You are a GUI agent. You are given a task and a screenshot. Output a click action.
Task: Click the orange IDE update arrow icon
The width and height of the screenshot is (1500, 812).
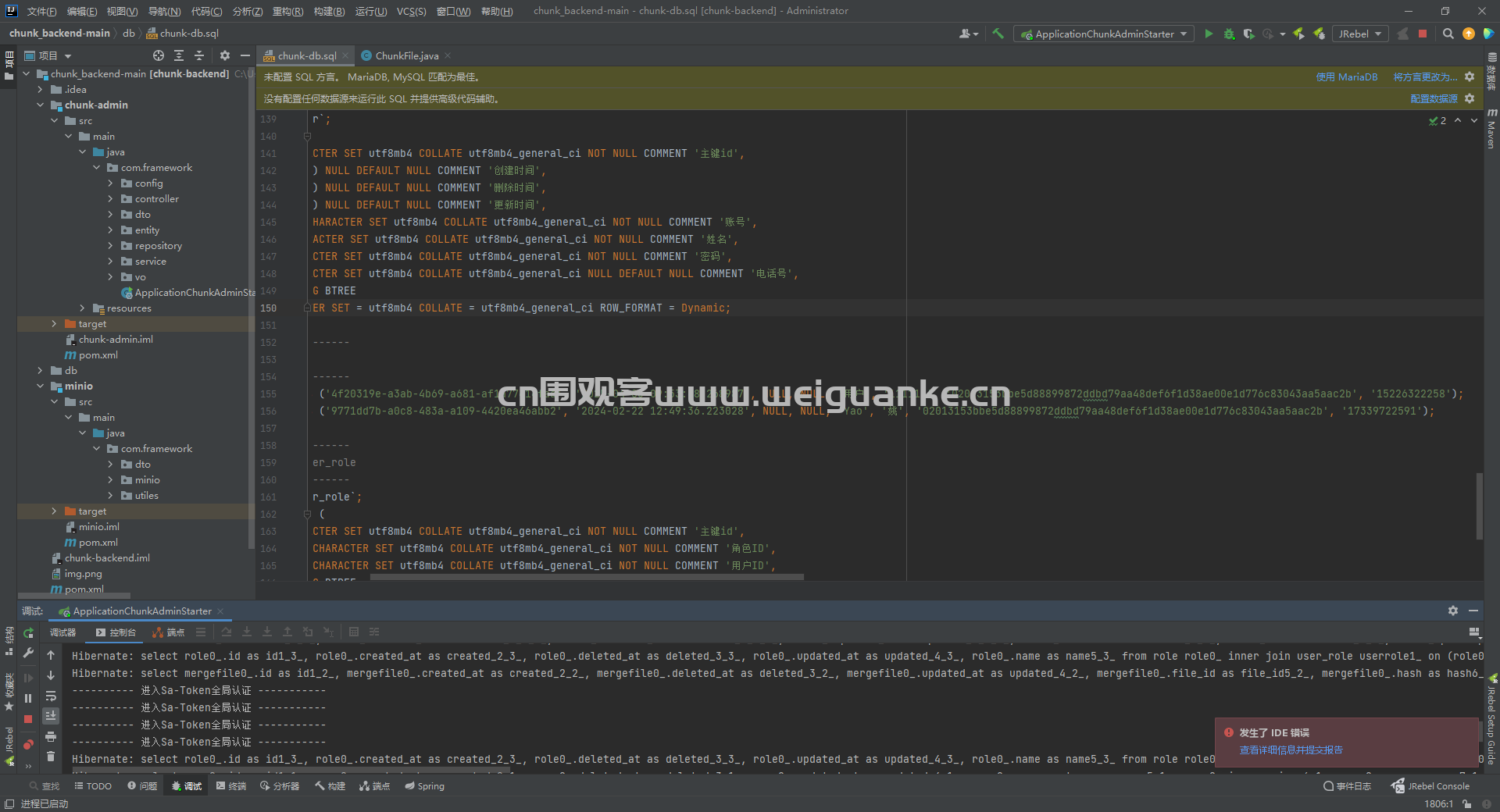(1469, 34)
